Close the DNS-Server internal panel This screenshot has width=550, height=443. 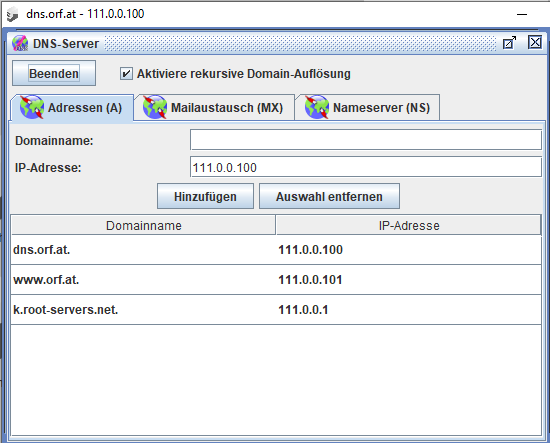[x=535, y=42]
